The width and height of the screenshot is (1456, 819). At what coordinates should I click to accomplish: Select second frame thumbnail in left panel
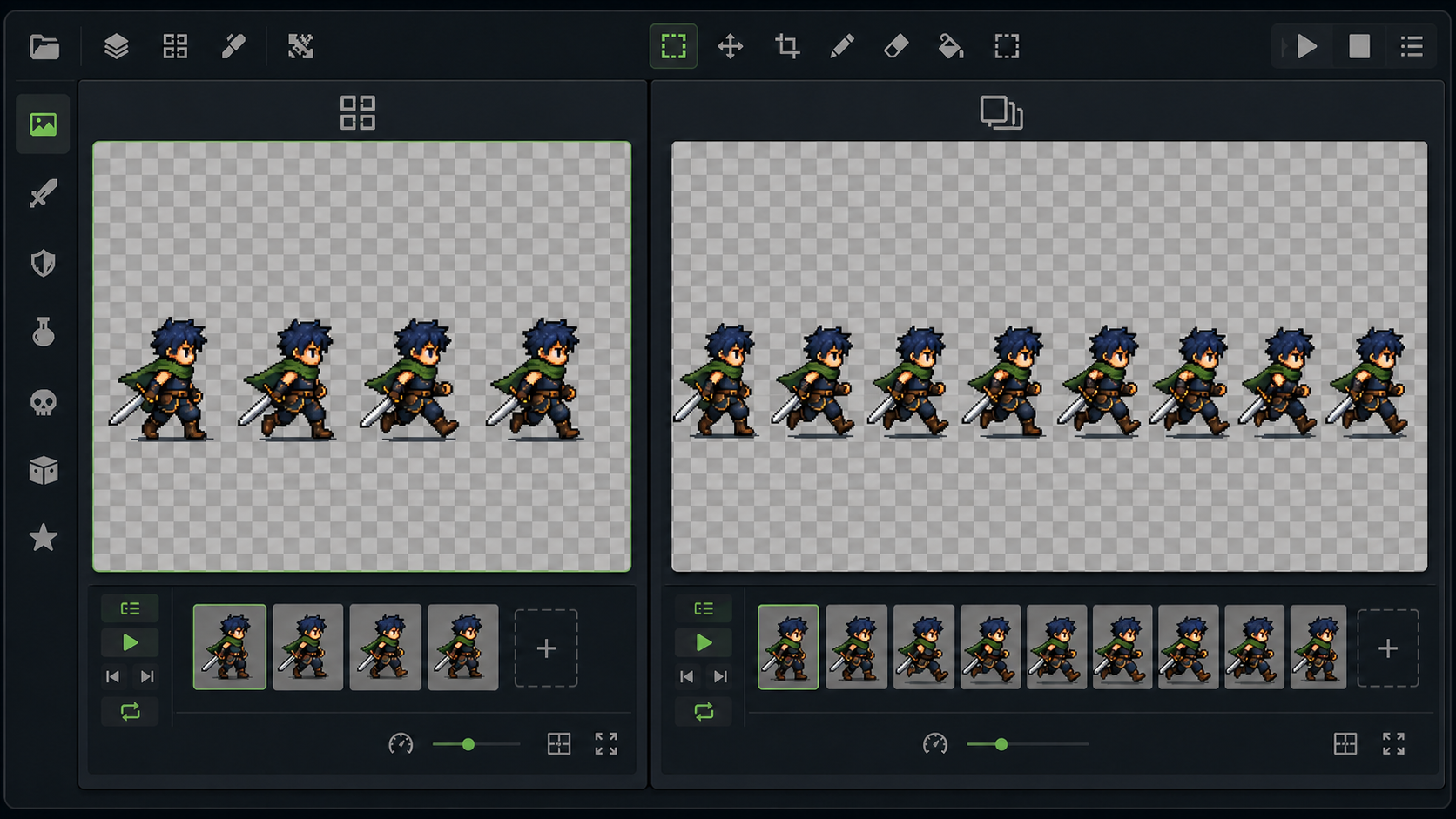(x=307, y=648)
